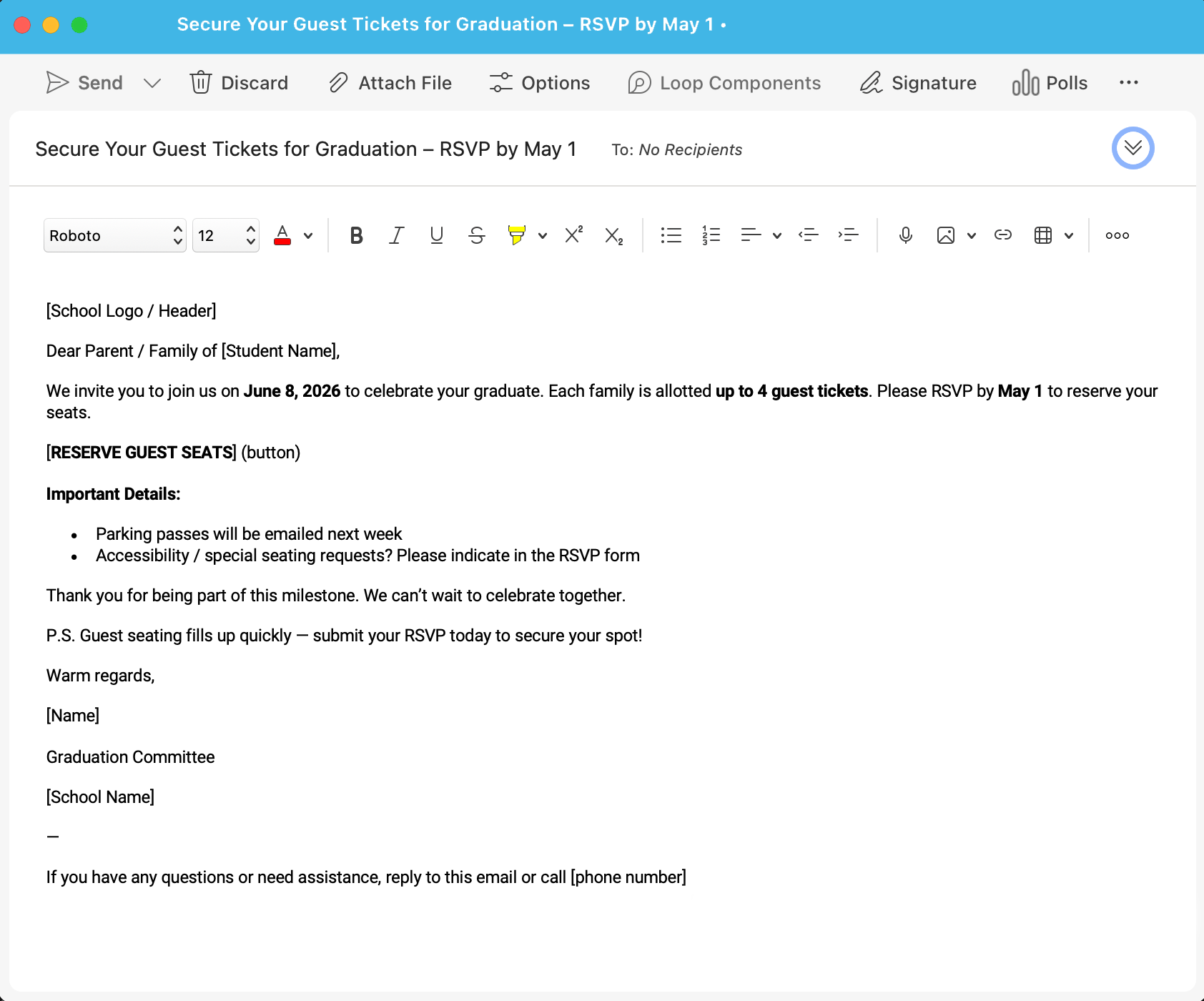This screenshot has width=1204, height=1001.
Task: Click the 'Parking passes will be emailed' bullet
Action: coord(249,534)
